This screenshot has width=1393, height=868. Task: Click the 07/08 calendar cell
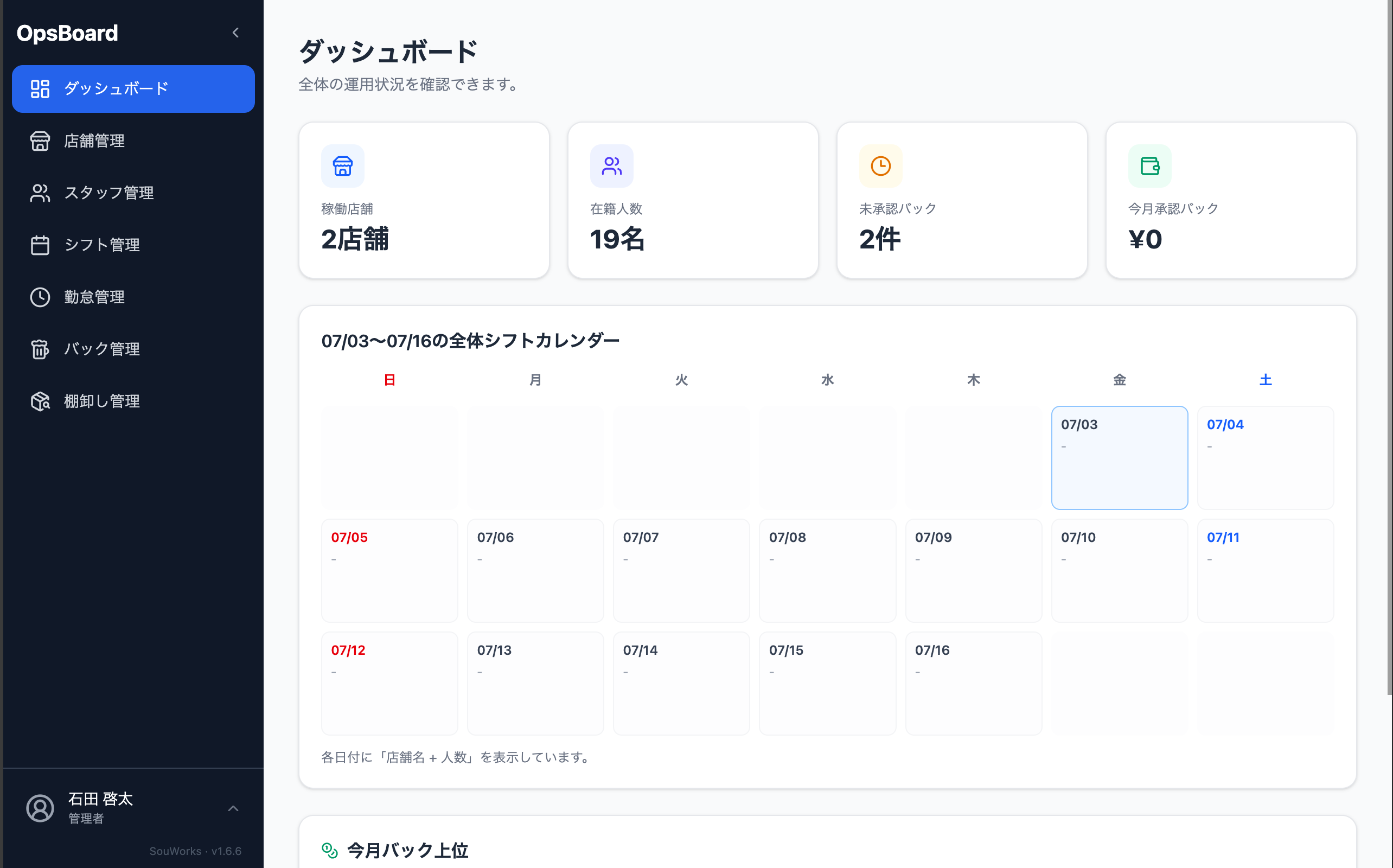pos(827,571)
